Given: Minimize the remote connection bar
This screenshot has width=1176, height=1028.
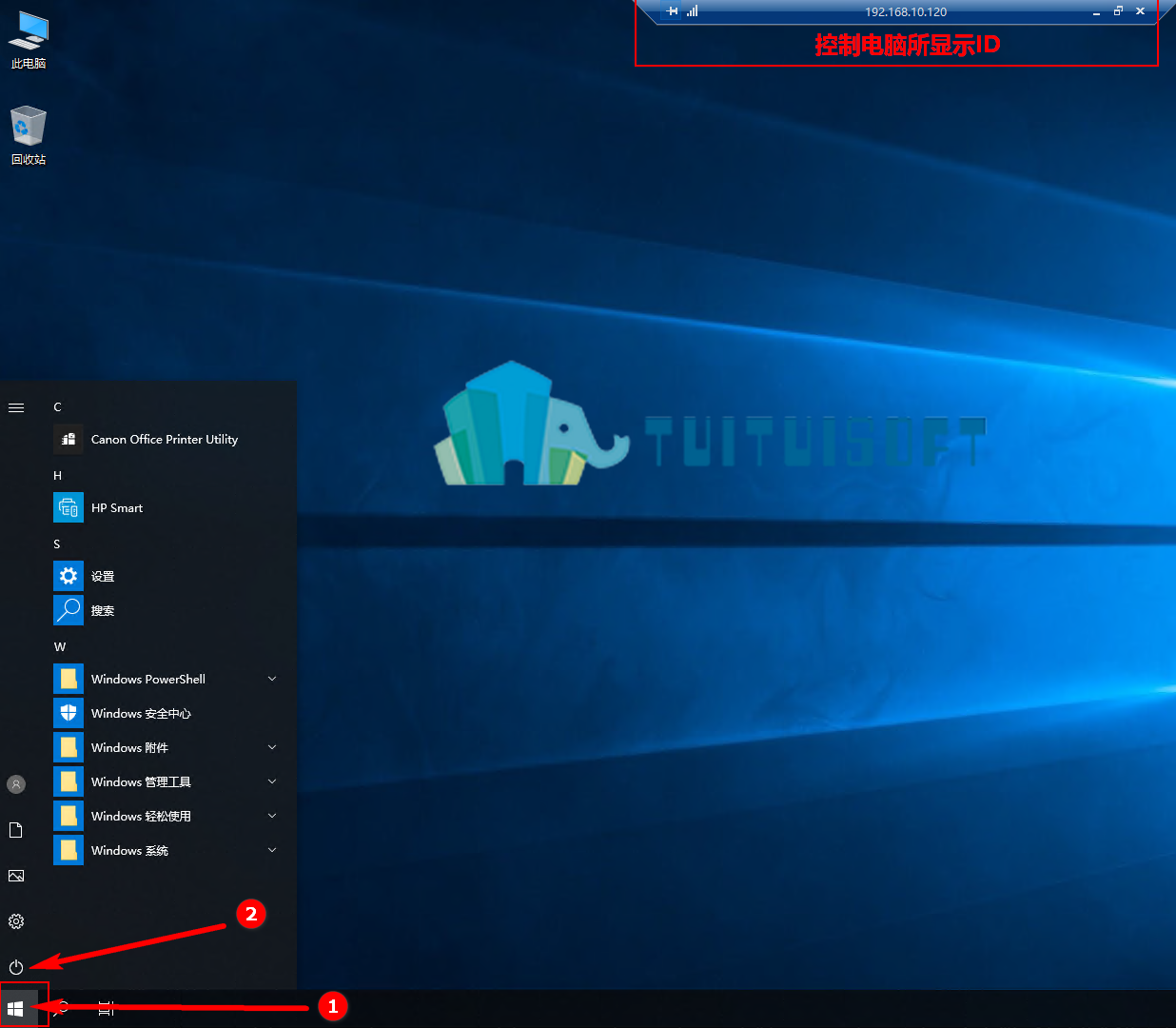Looking at the screenshot, I should click(x=1096, y=12).
